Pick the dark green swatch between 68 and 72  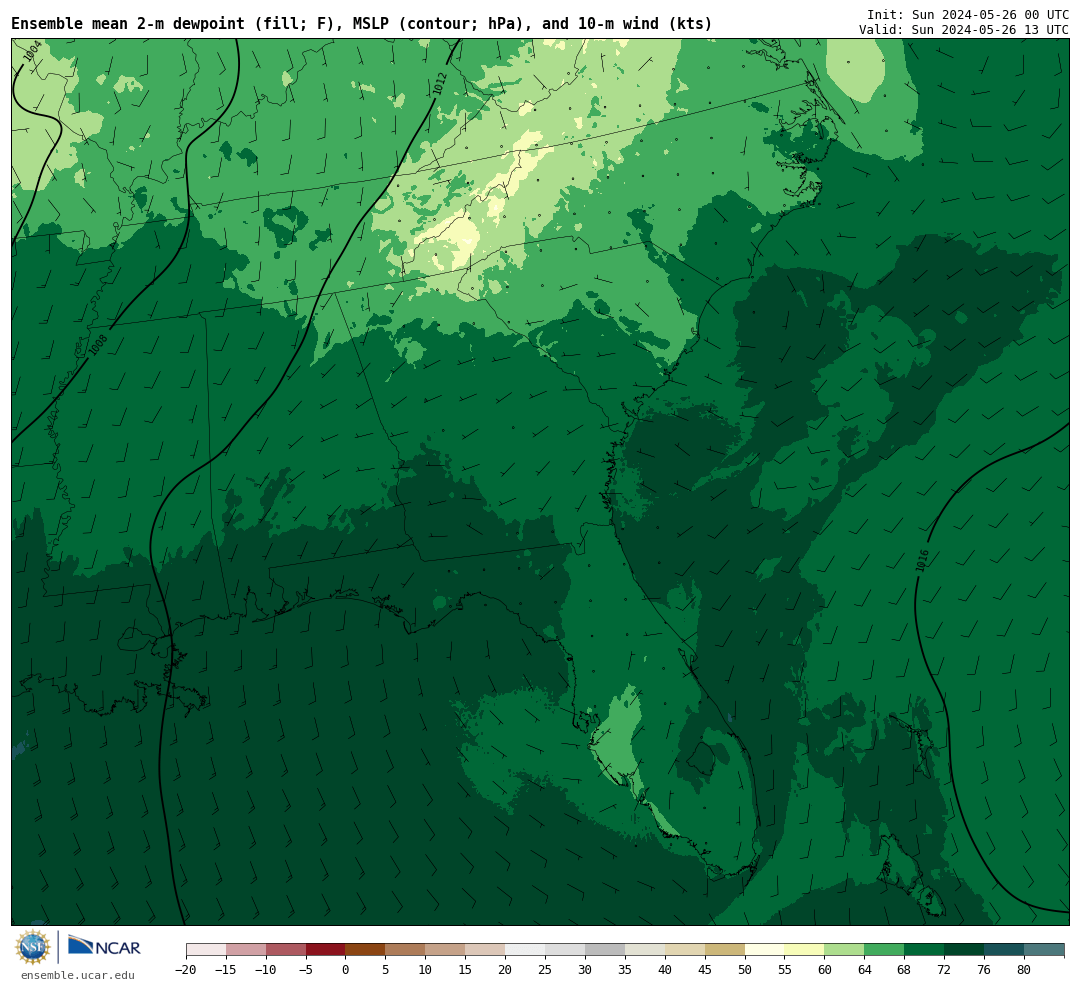point(925,949)
